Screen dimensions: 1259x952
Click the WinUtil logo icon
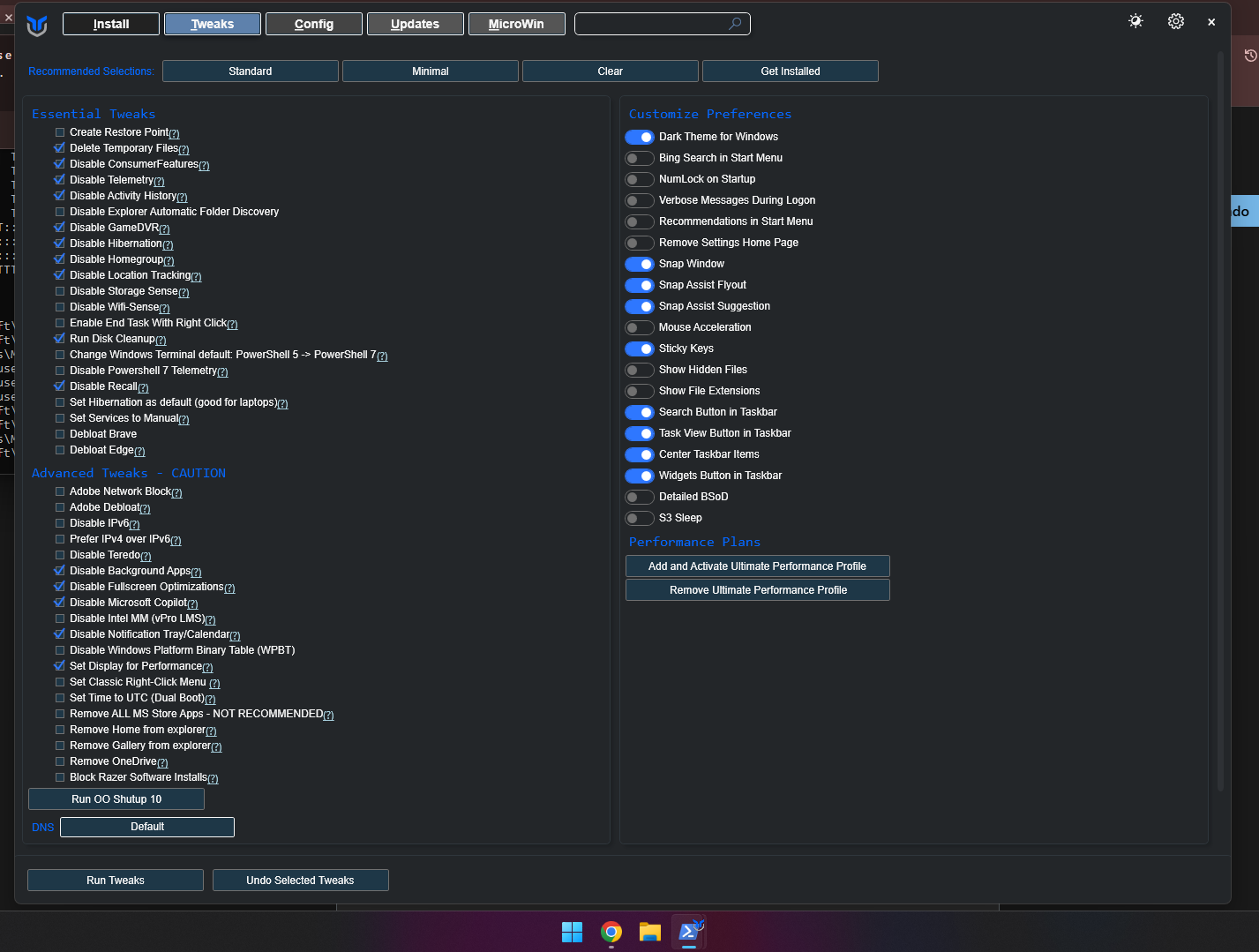pyautogui.click(x=37, y=26)
